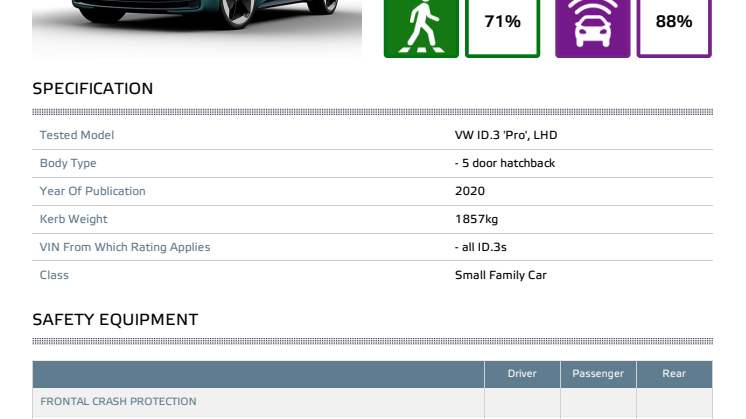Click the 71% pedestrian score box
Screen dimensions: 746x419
pyautogui.click(x=502, y=29)
